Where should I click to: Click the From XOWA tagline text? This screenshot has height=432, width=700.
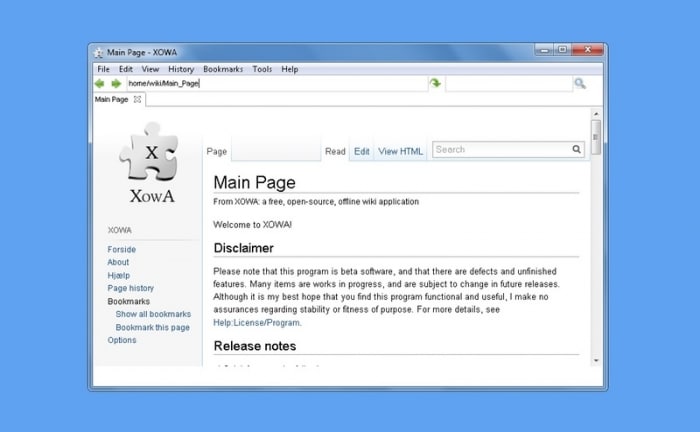click(316, 202)
